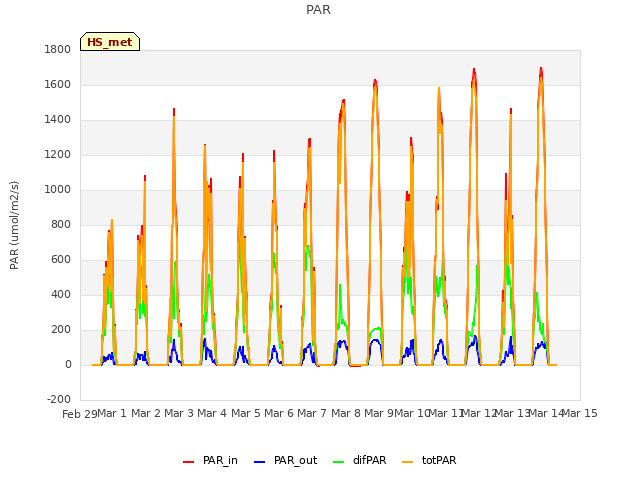Click the Mar 8 x-axis label

coord(346,413)
